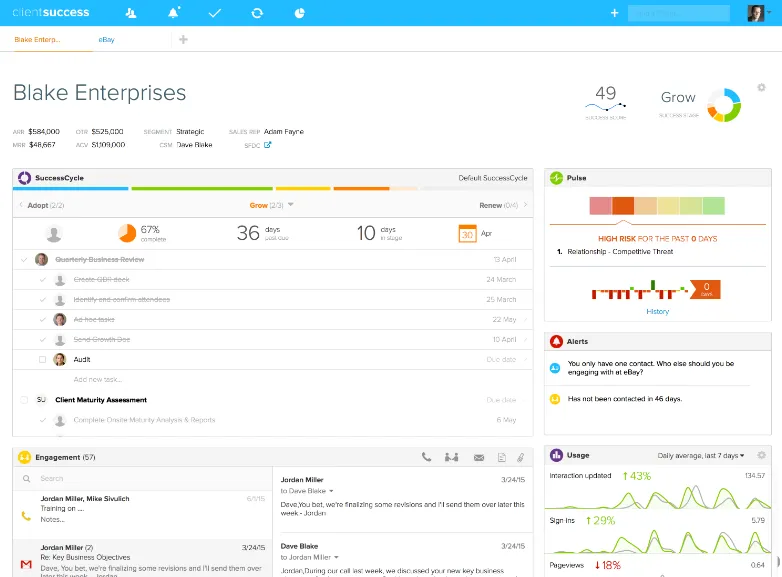Viewport: 782px width, 577px height.
Task: Click the 67% complete pie indicator
Action: click(x=127, y=233)
